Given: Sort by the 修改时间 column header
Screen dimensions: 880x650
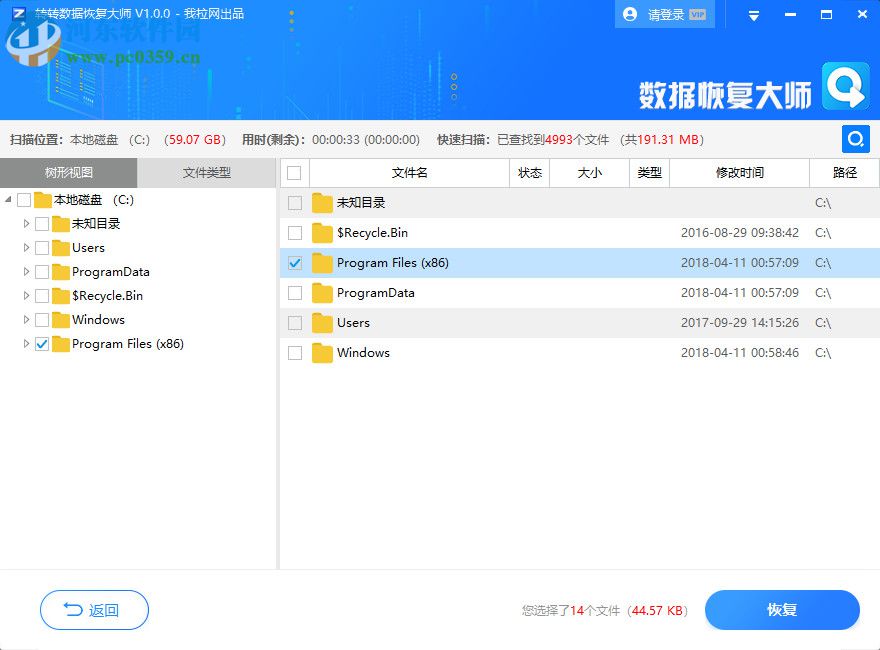Looking at the screenshot, I should coord(742,172).
